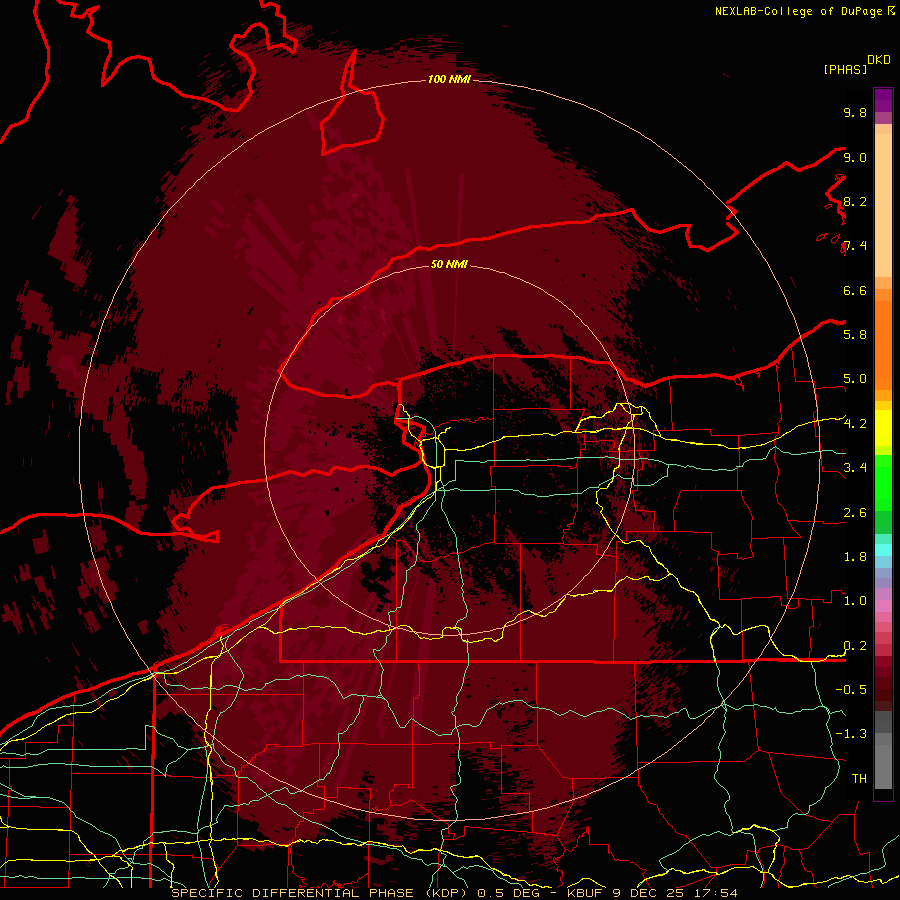
Task: Click the orange segment of the color bar
Action: coord(883,344)
